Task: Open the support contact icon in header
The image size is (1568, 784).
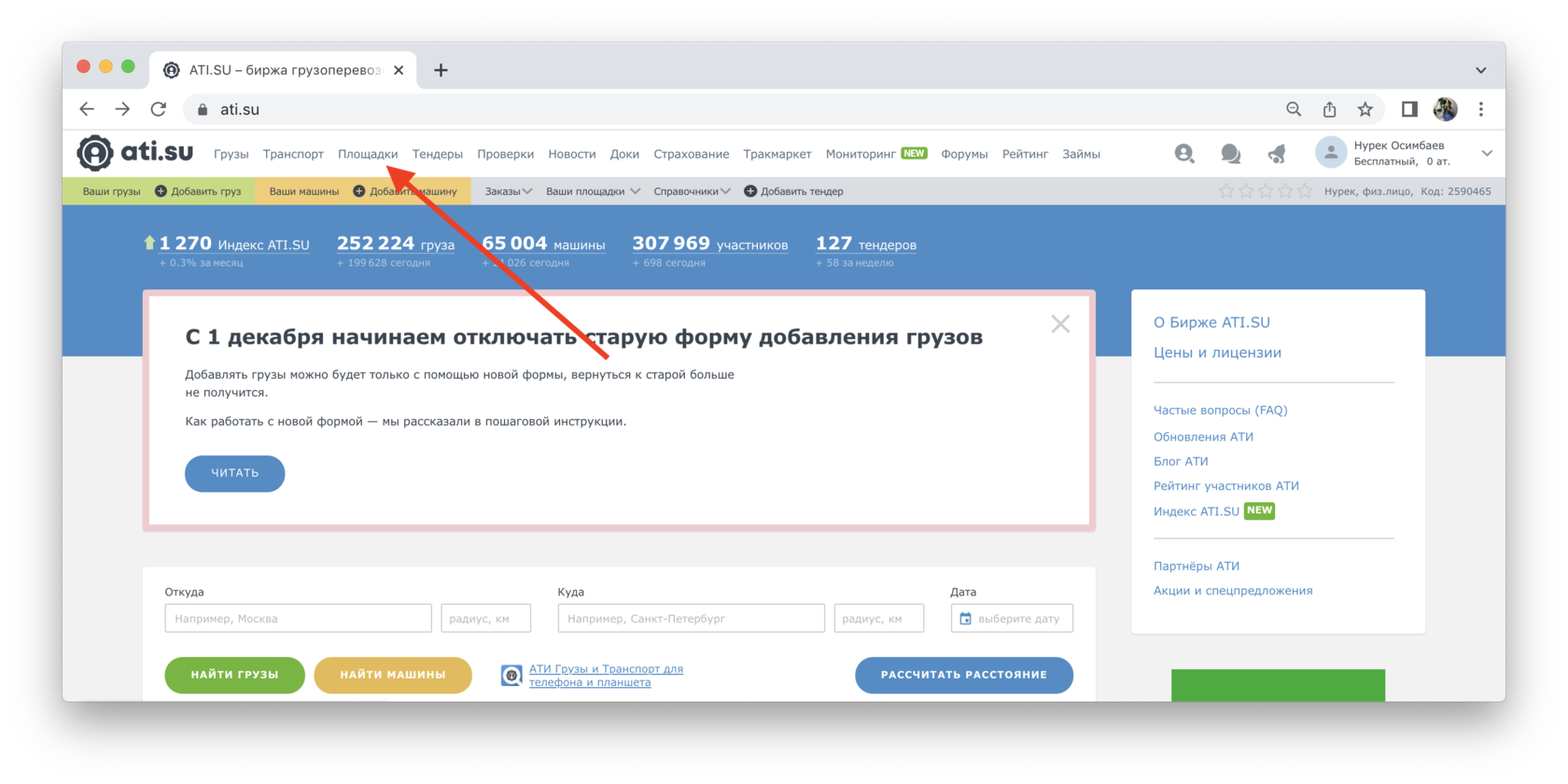Action: pyautogui.click(x=1184, y=153)
